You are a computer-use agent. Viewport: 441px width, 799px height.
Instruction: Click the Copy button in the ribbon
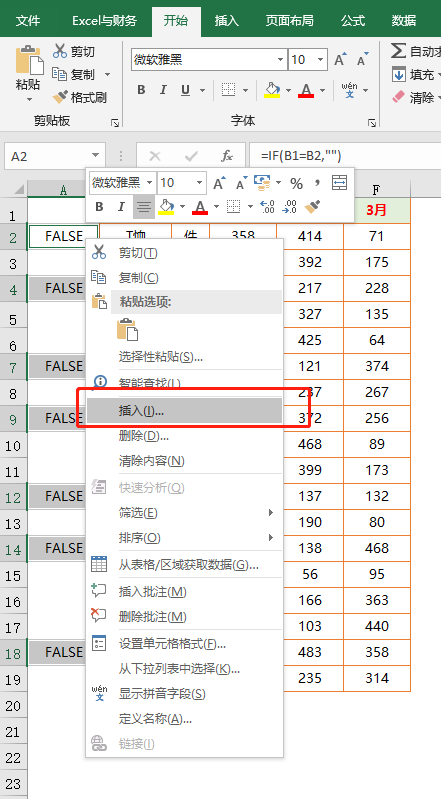(x=73, y=74)
